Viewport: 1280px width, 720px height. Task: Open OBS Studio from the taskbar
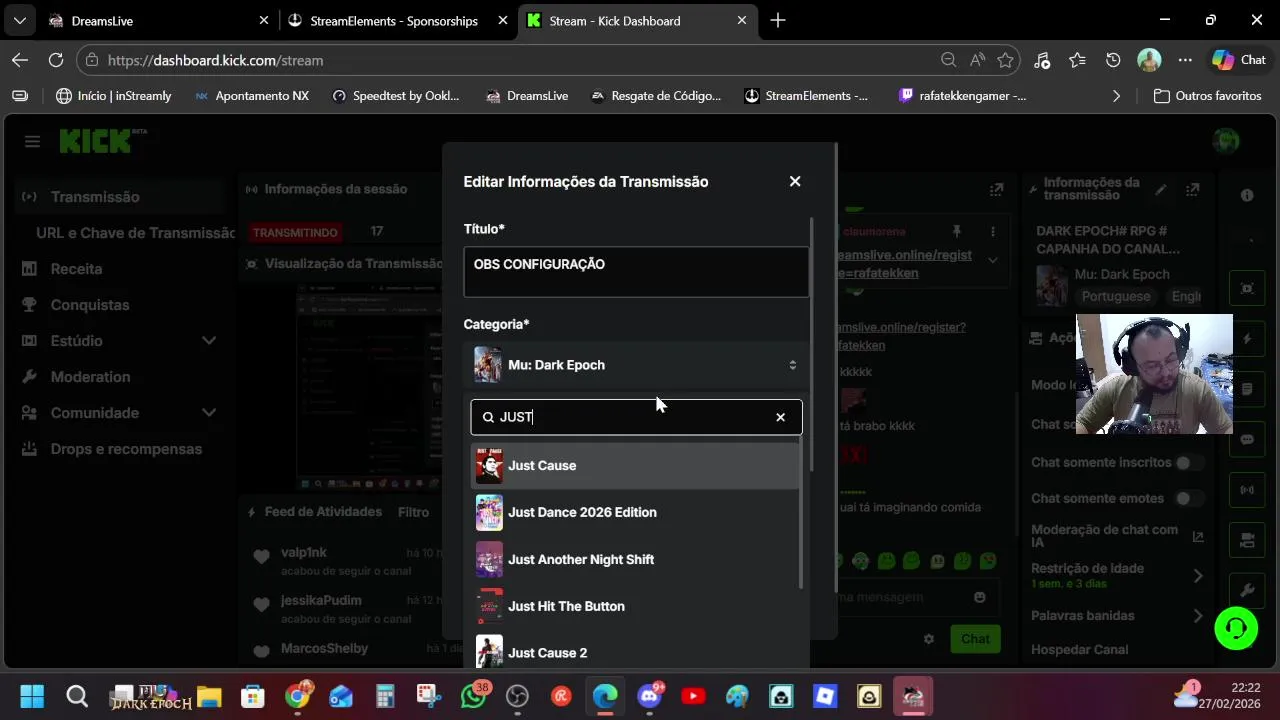[517, 696]
